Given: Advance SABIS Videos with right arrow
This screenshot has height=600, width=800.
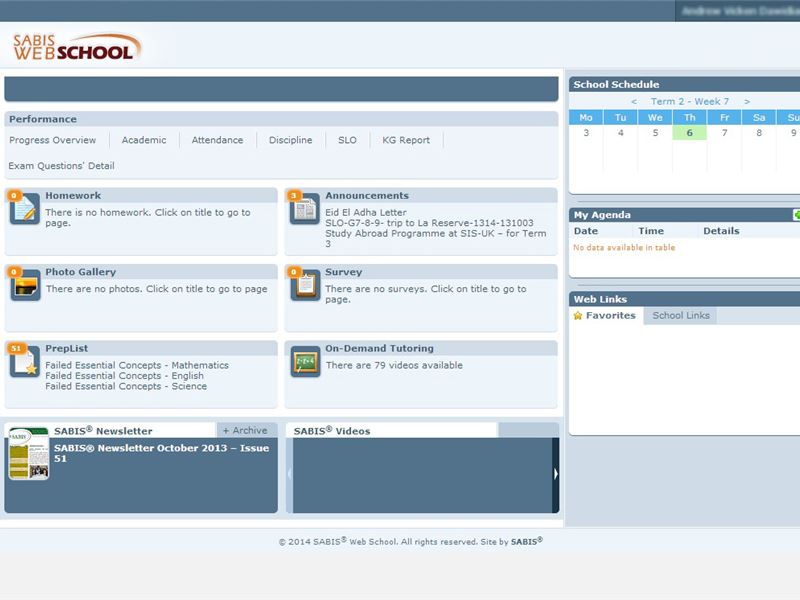Looking at the screenshot, I should [x=556, y=474].
